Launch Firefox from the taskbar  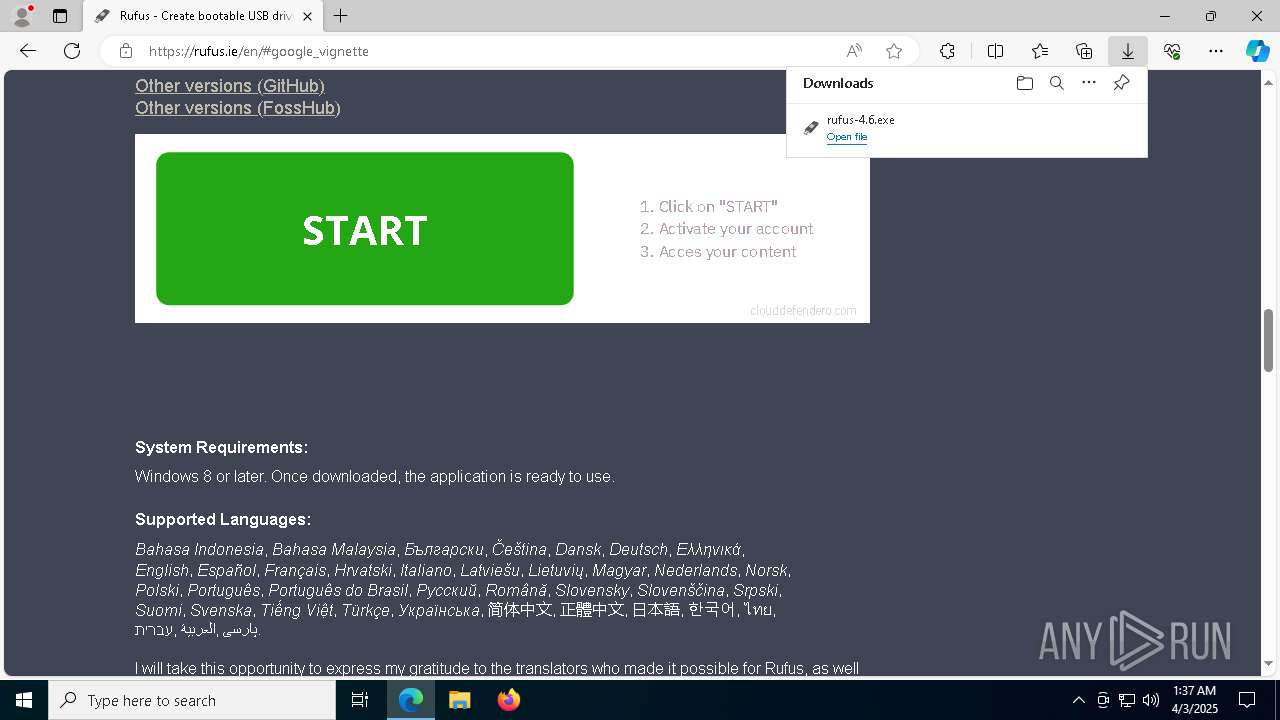coord(508,700)
